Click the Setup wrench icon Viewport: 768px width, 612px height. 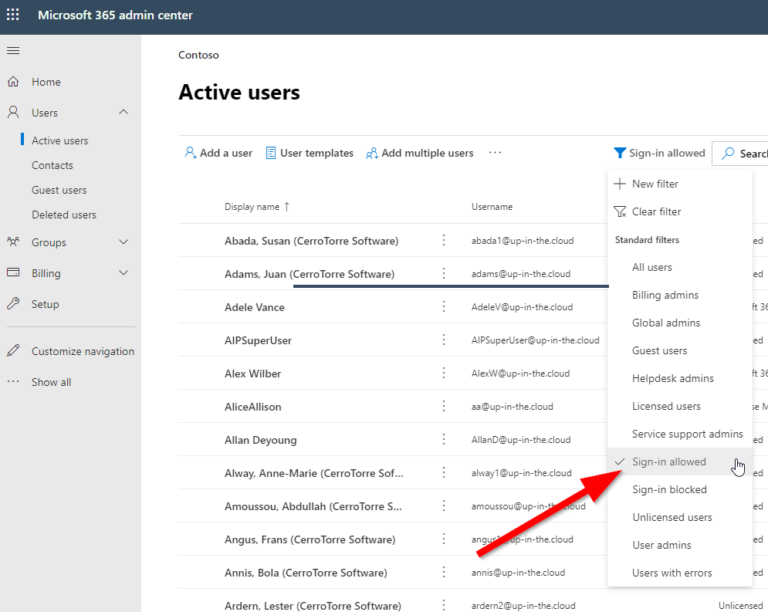tap(13, 304)
